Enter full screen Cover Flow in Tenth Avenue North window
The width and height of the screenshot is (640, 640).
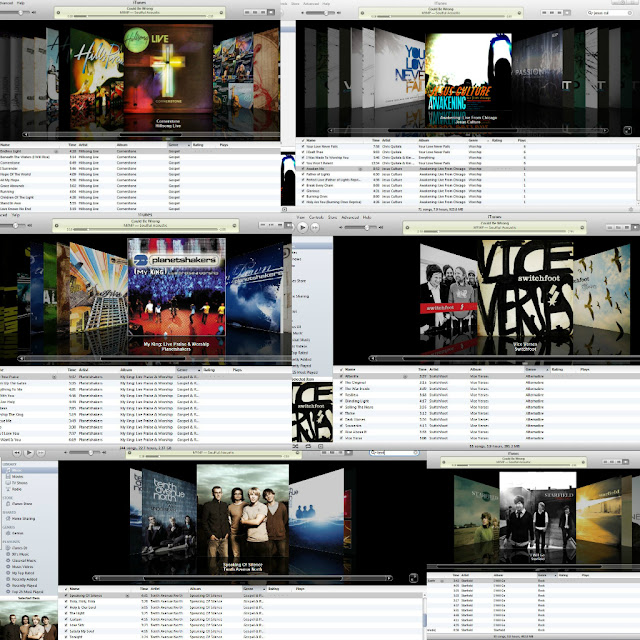[x=413, y=578]
